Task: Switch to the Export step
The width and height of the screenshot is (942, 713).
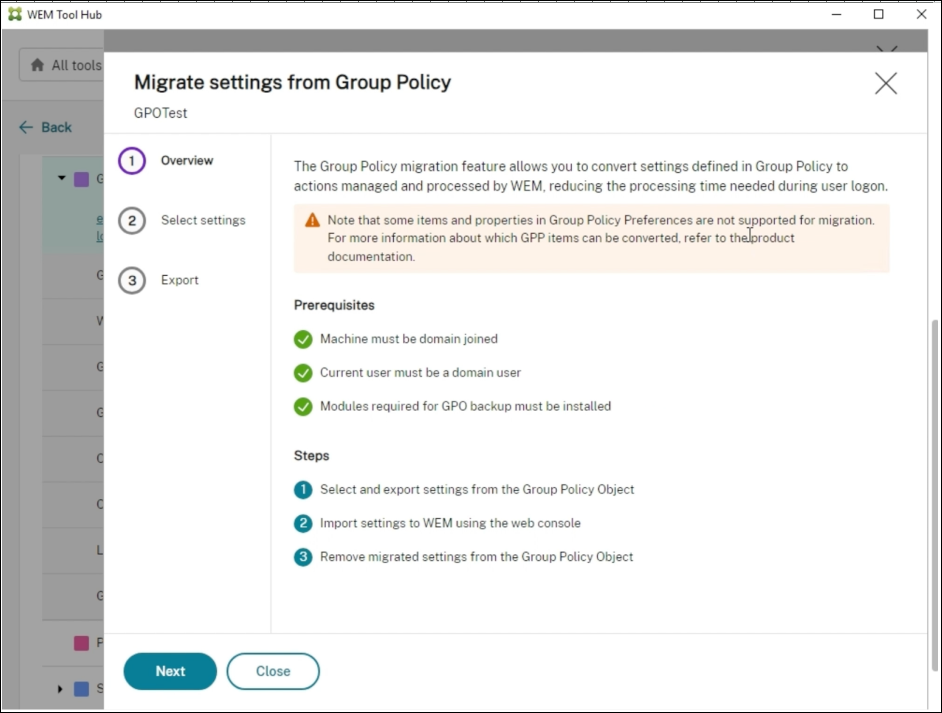Action: pyautogui.click(x=180, y=281)
